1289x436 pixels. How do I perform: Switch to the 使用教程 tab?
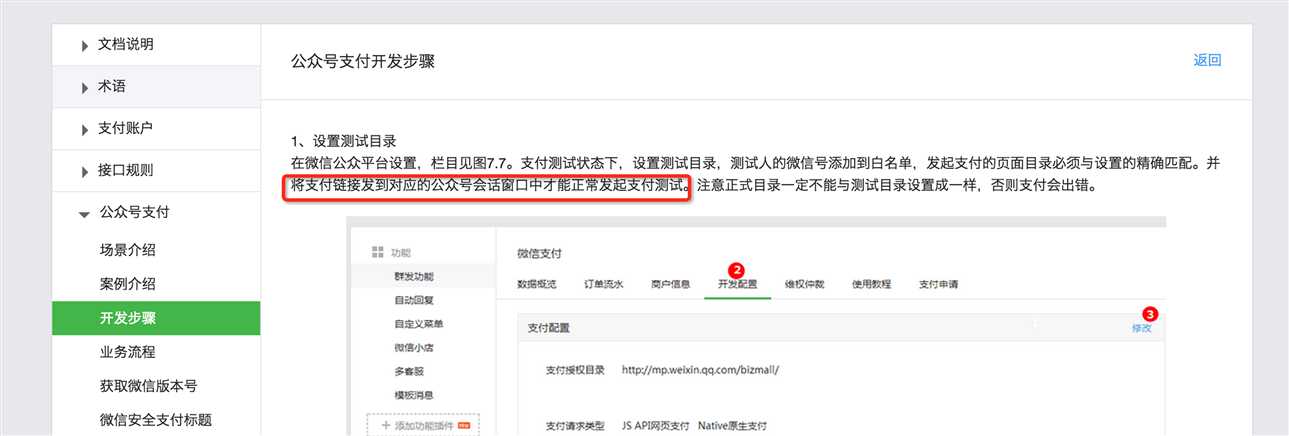872,284
